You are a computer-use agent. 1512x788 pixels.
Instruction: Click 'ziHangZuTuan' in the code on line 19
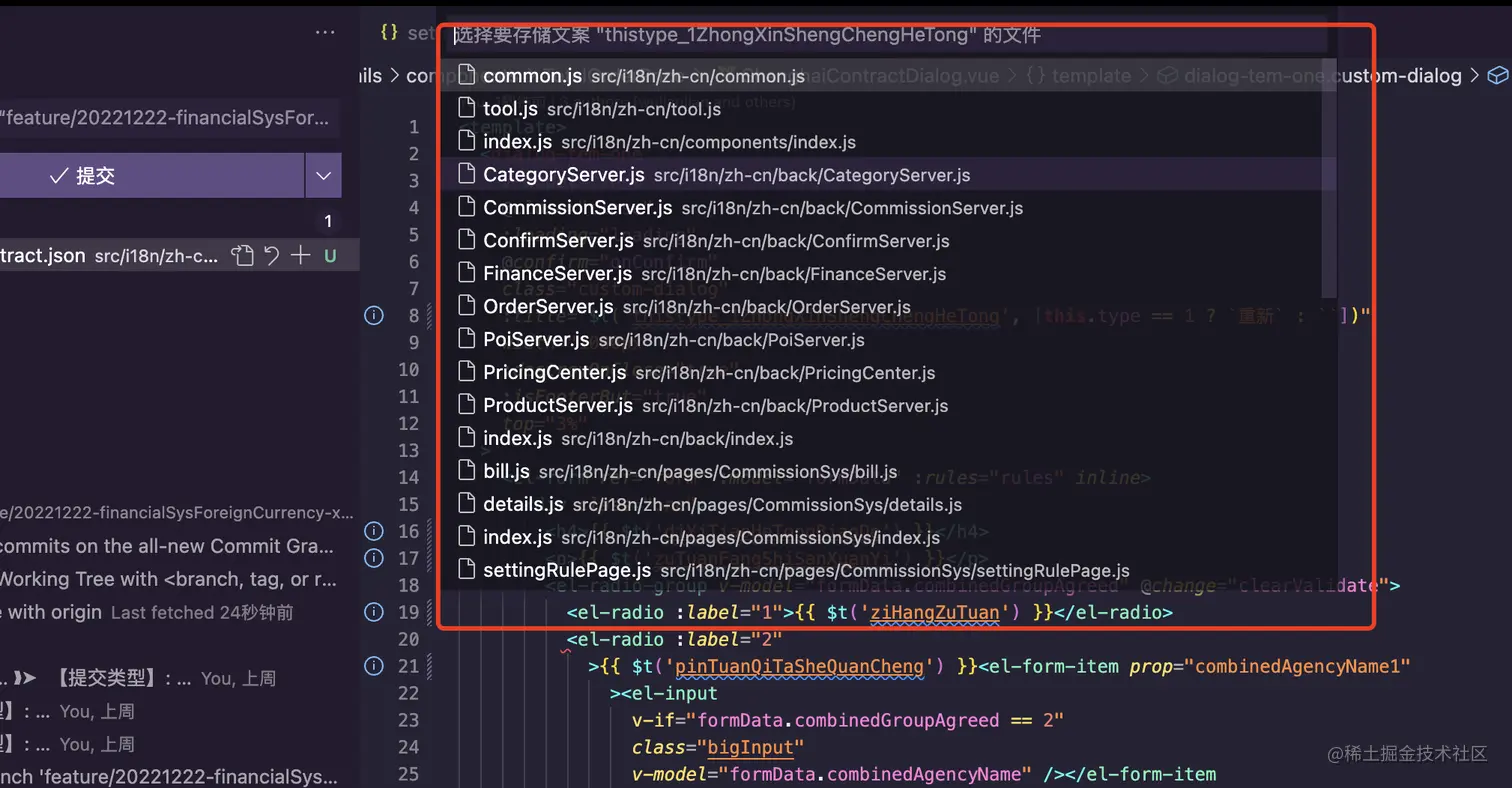click(x=937, y=612)
